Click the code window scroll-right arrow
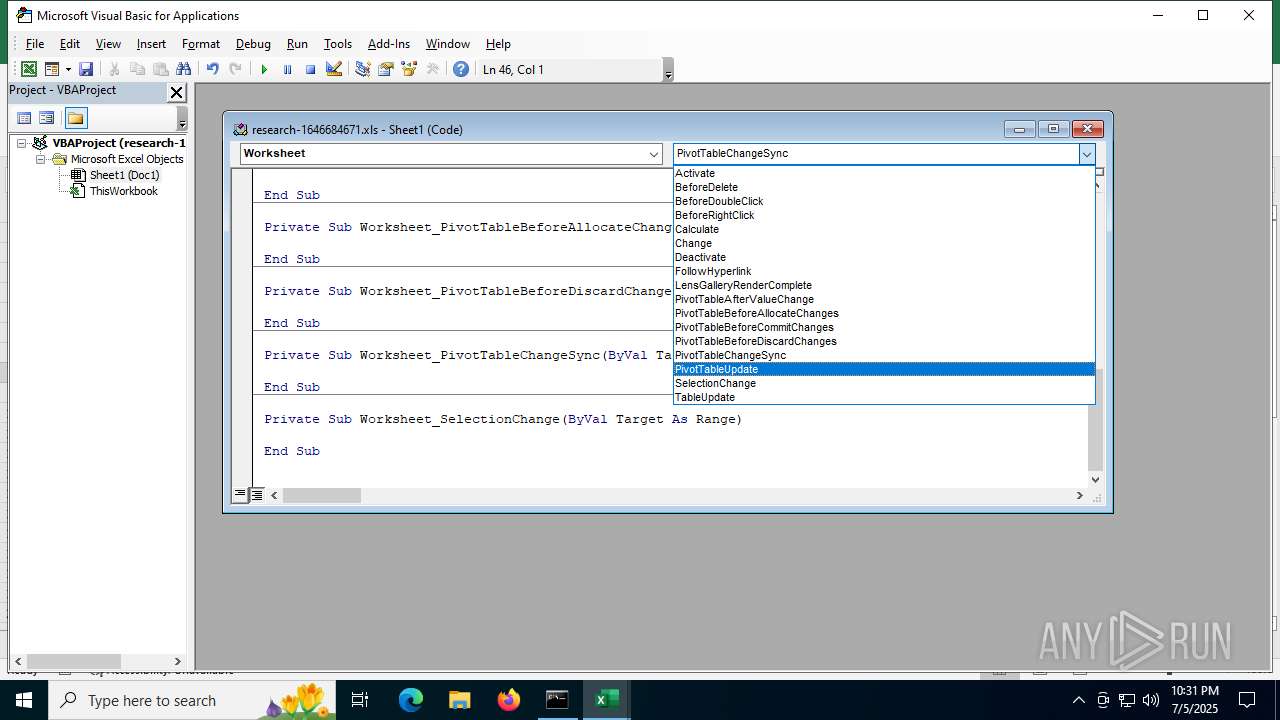Screen dimensions: 1280x720 click(x=1079, y=495)
